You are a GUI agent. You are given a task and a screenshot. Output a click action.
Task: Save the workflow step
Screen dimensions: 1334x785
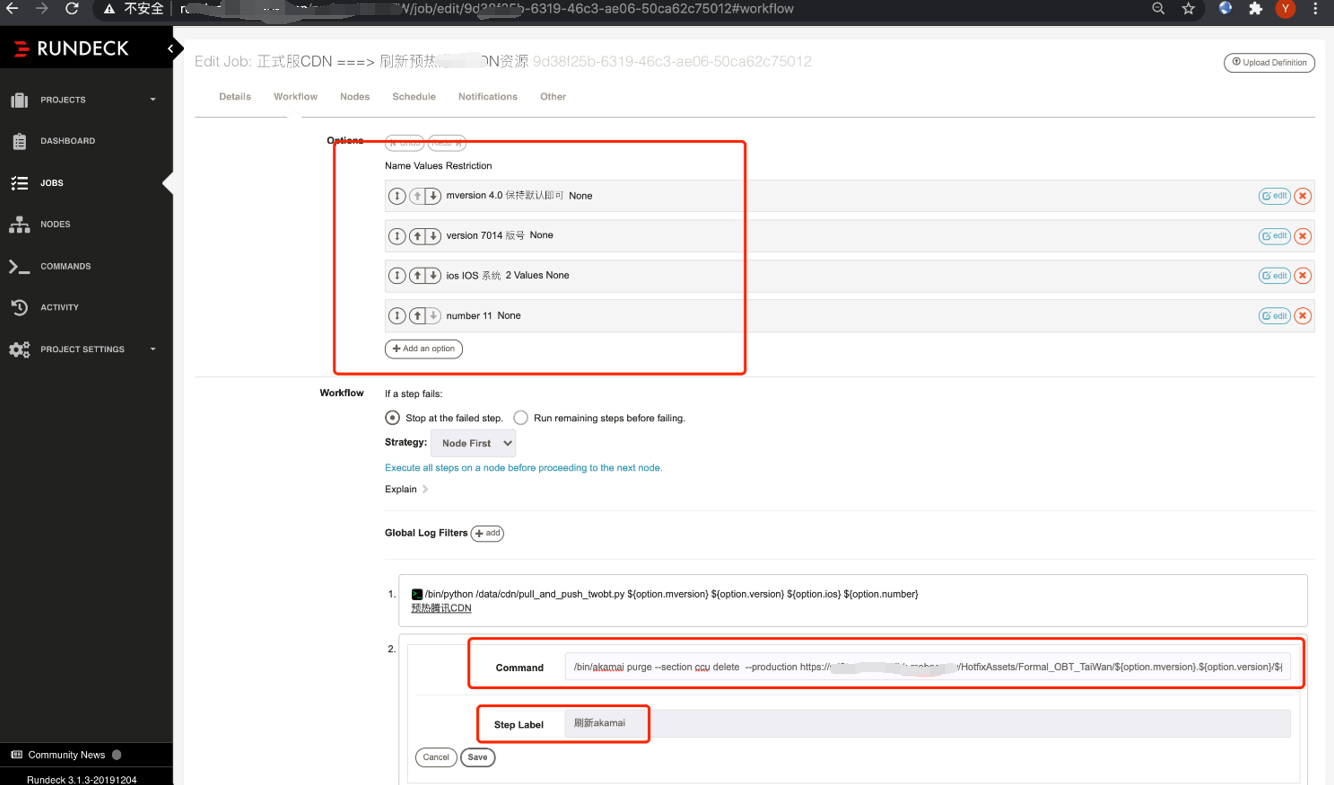[x=478, y=758]
